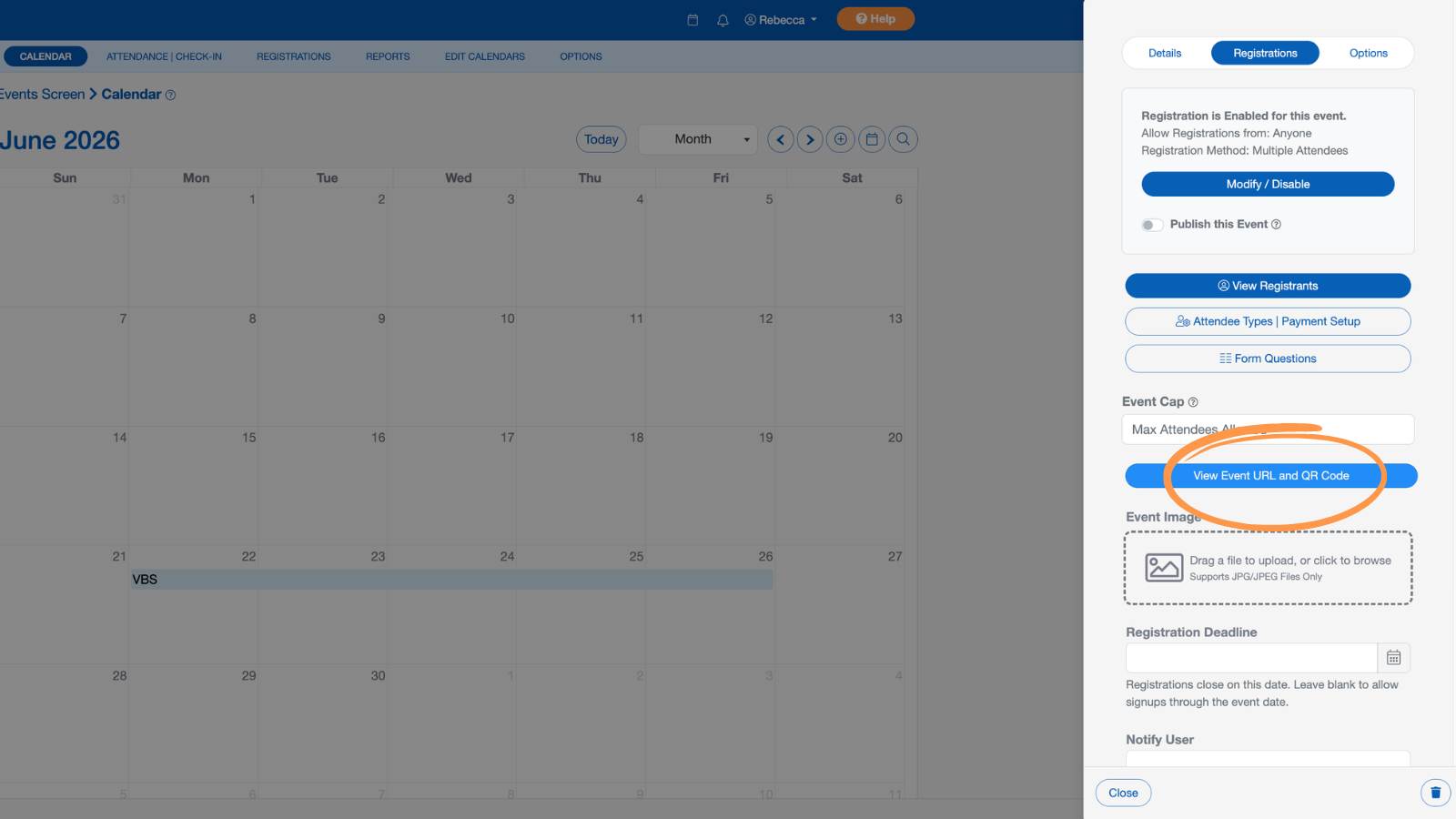Open the ATTENDANCE | CHECK-IN tab

point(164,56)
